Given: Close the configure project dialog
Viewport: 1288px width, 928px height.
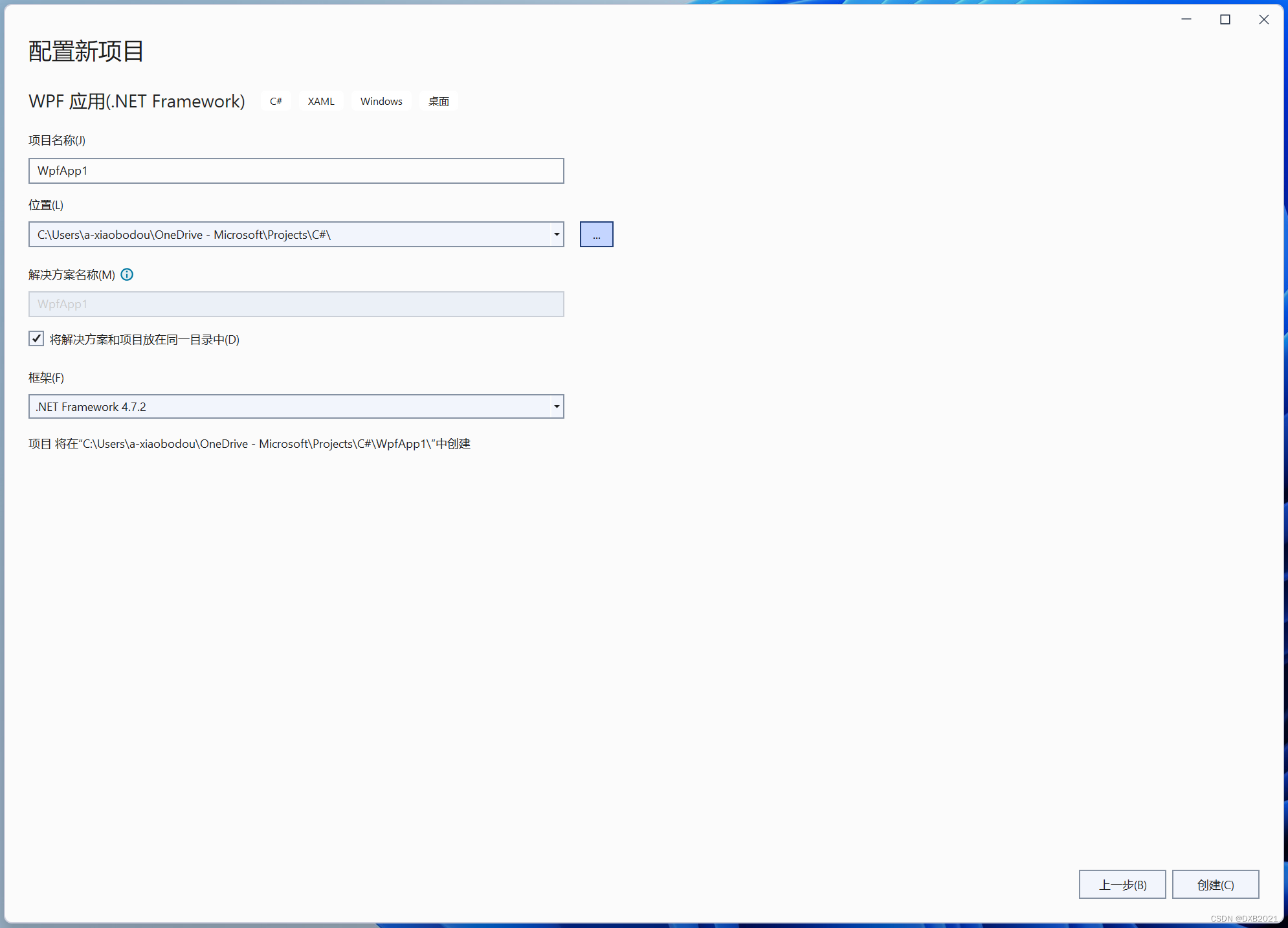Looking at the screenshot, I should [x=1264, y=19].
